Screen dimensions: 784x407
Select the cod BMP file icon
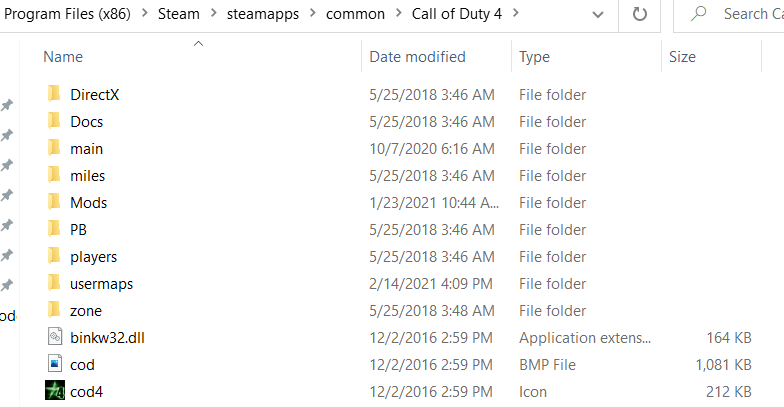point(55,364)
